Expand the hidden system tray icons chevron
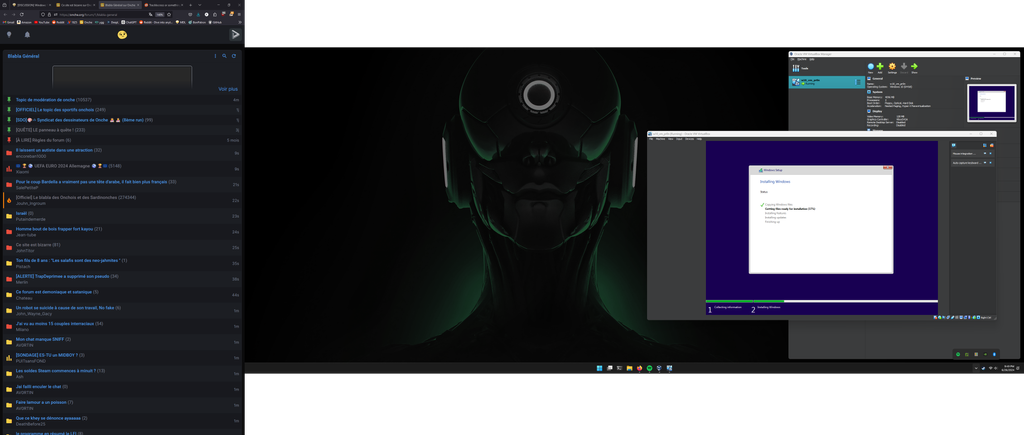1024x435 pixels. (x=976, y=369)
